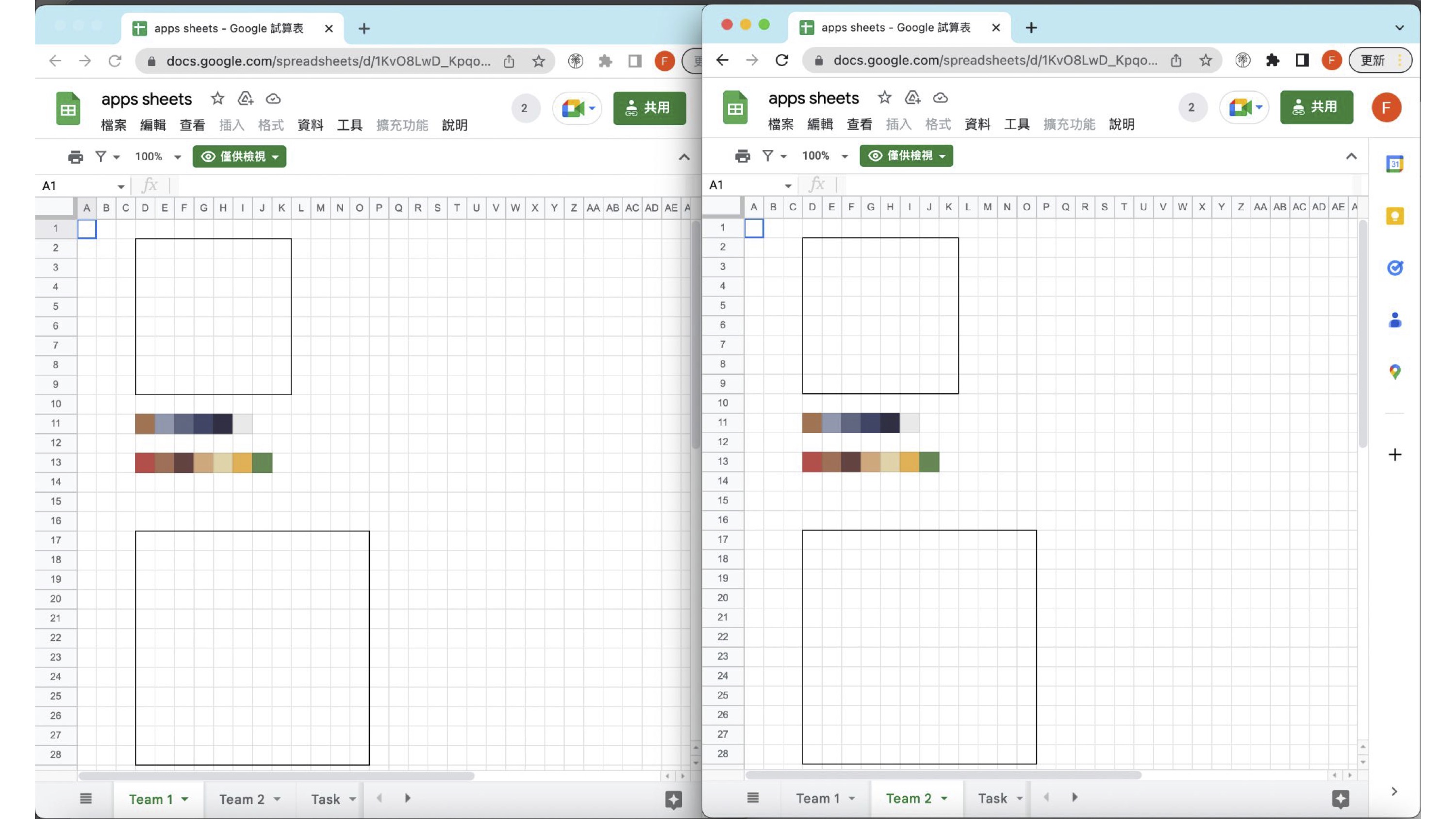Image resolution: width=1456 pixels, height=819 pixels.
Task: Click the Explore icon at bottom right
Action: [x=1340, y=798]
